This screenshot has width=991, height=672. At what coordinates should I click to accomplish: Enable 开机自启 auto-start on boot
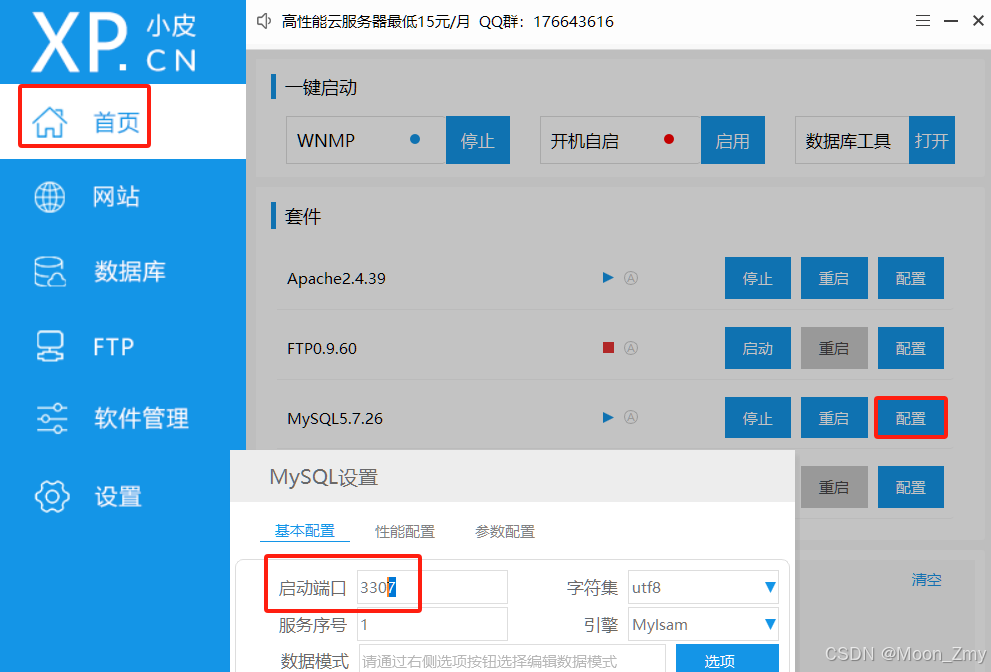tap(733, 140)
